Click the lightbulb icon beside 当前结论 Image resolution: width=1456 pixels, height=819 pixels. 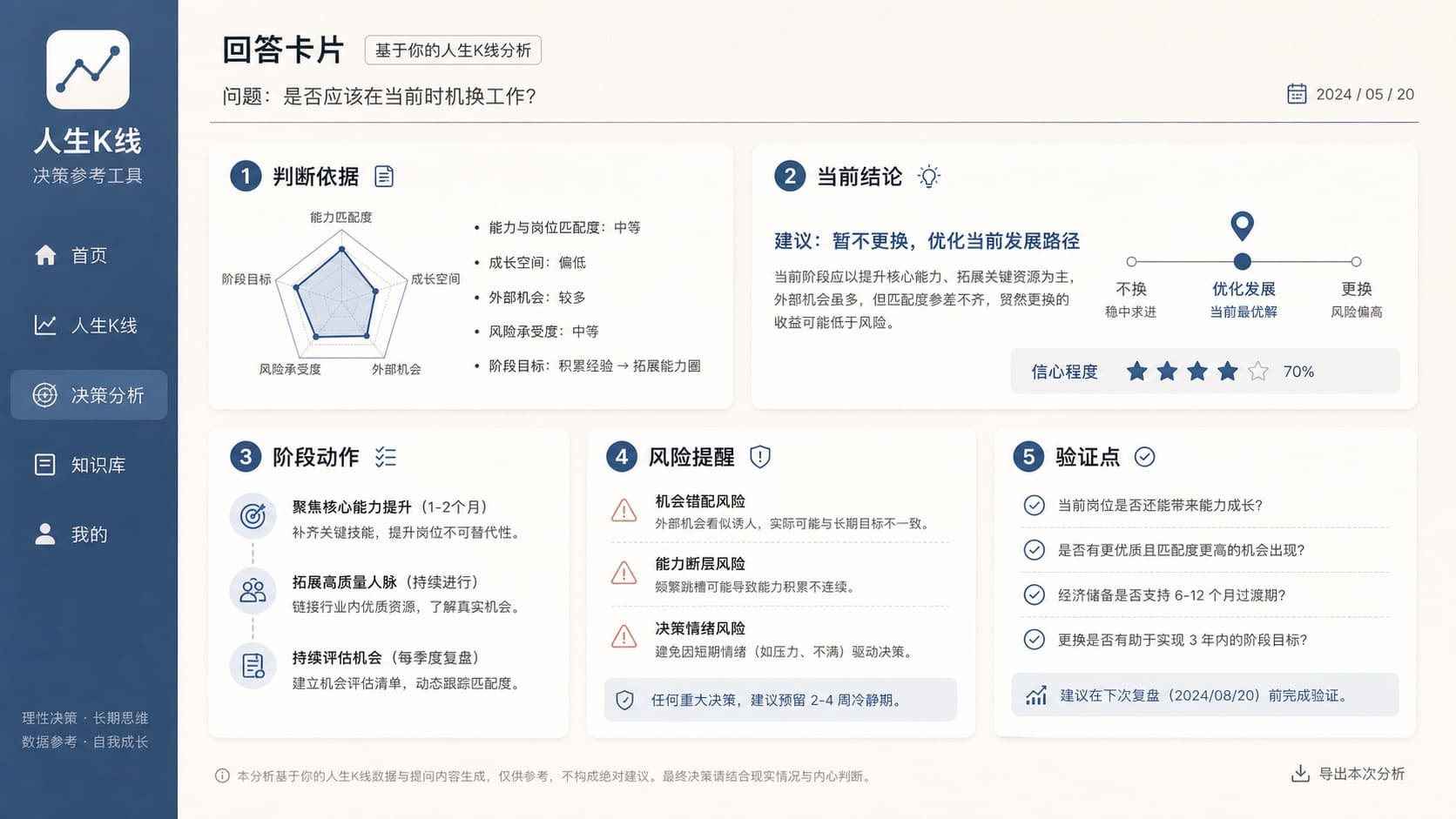pos(929,177)
